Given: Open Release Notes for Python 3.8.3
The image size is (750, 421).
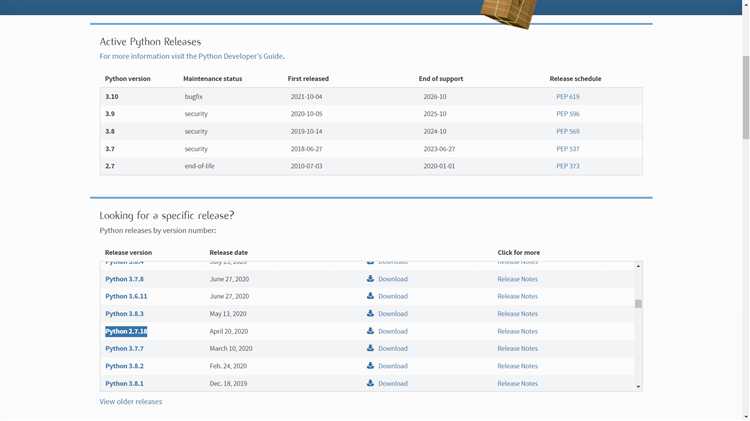Looking at the screenshot, I should [518, 314].
